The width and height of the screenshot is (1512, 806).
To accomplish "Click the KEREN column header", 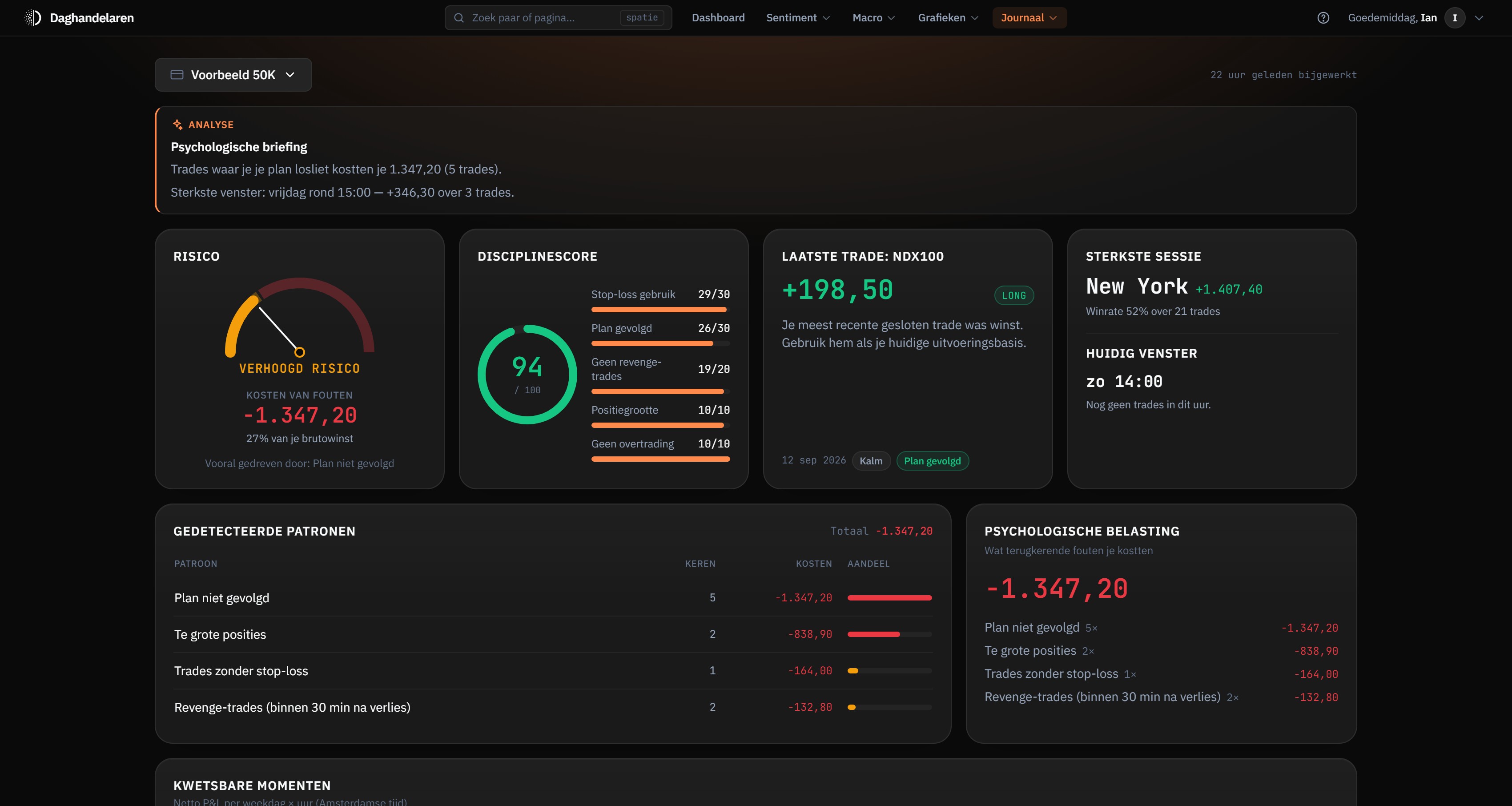I will click(x=700, y=564).
